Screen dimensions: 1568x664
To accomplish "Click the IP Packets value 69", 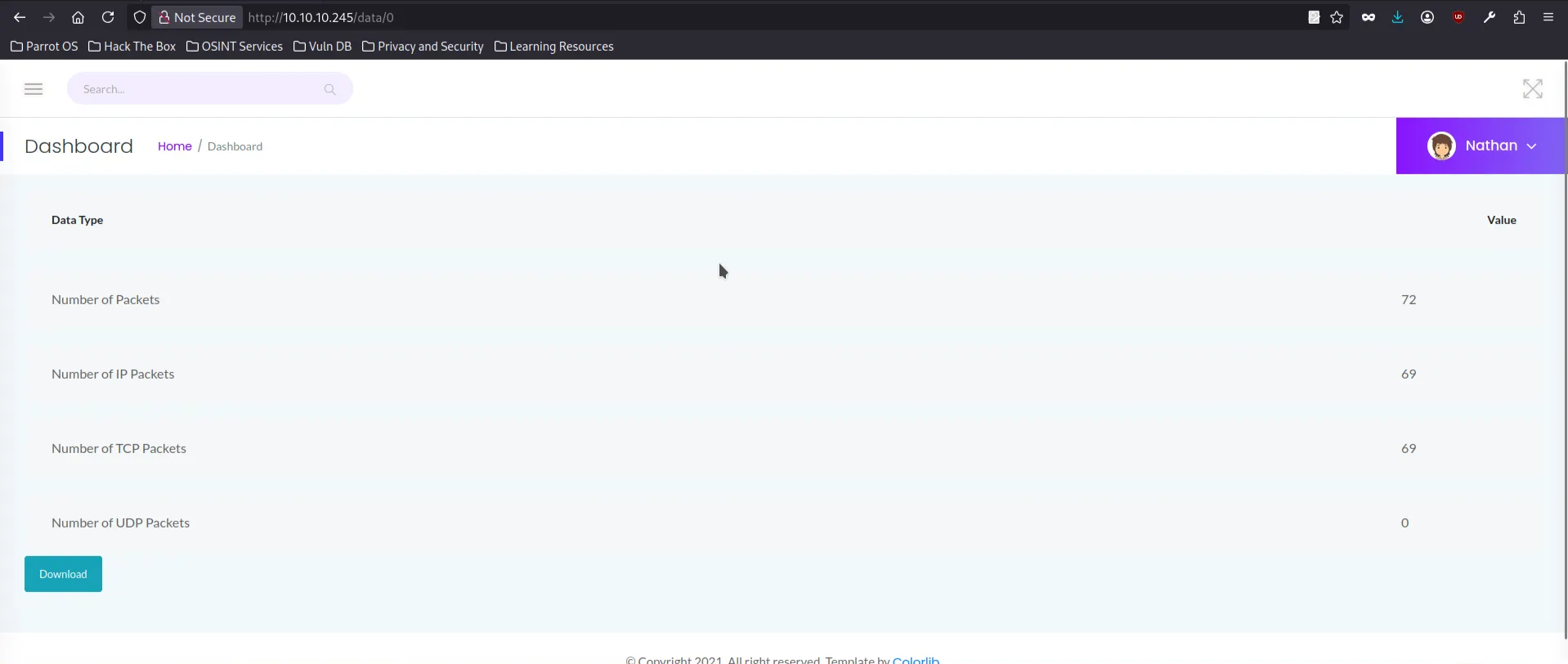I will pyautogui.click(x=1409, y=374).
